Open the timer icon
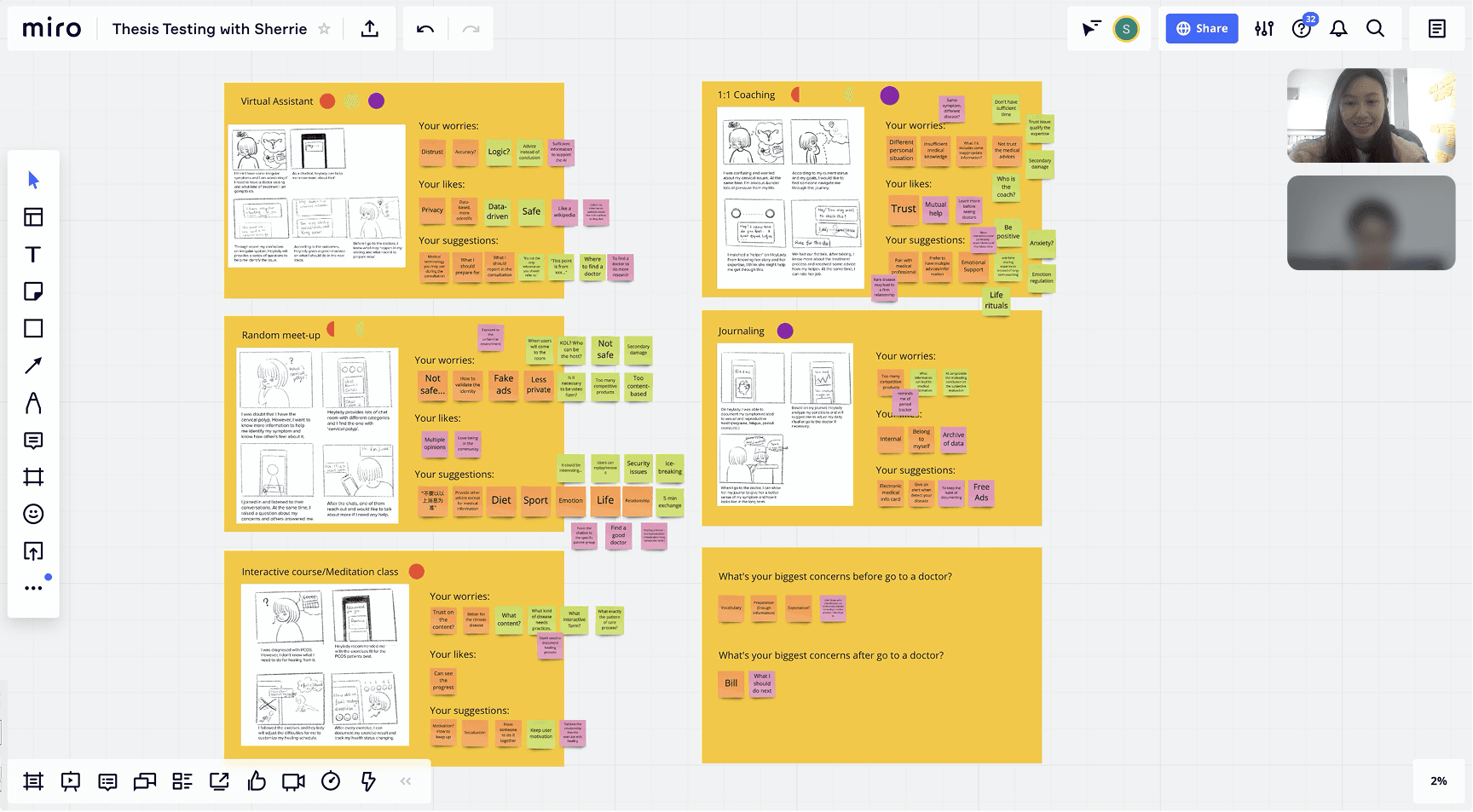Screen dimensions: 1473x812 click(331, 781)
